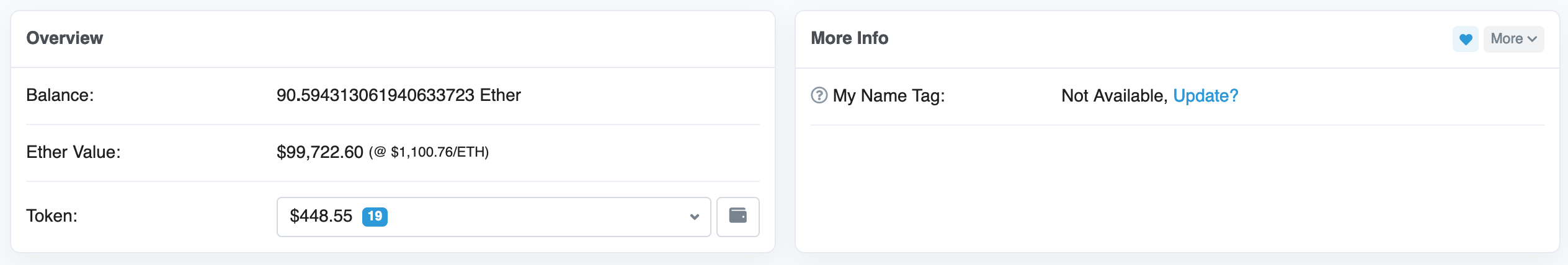Click the $99,722.60 Ether value amount
The width and height of the screenshot is (1568, 265).
click(x=319, y=152)
